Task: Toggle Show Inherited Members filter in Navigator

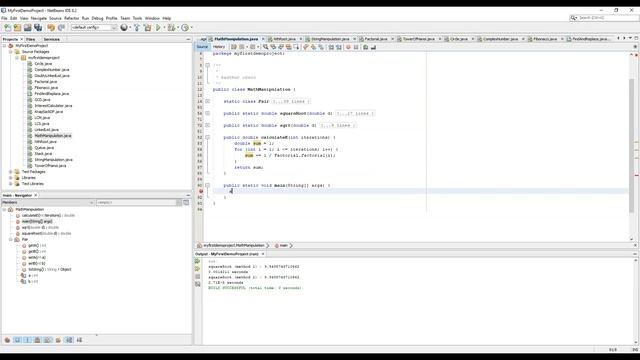Action: pos(7,340)
